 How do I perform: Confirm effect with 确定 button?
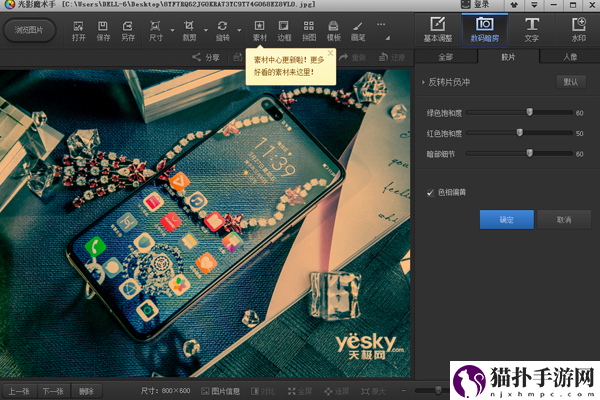pos(507,219)
